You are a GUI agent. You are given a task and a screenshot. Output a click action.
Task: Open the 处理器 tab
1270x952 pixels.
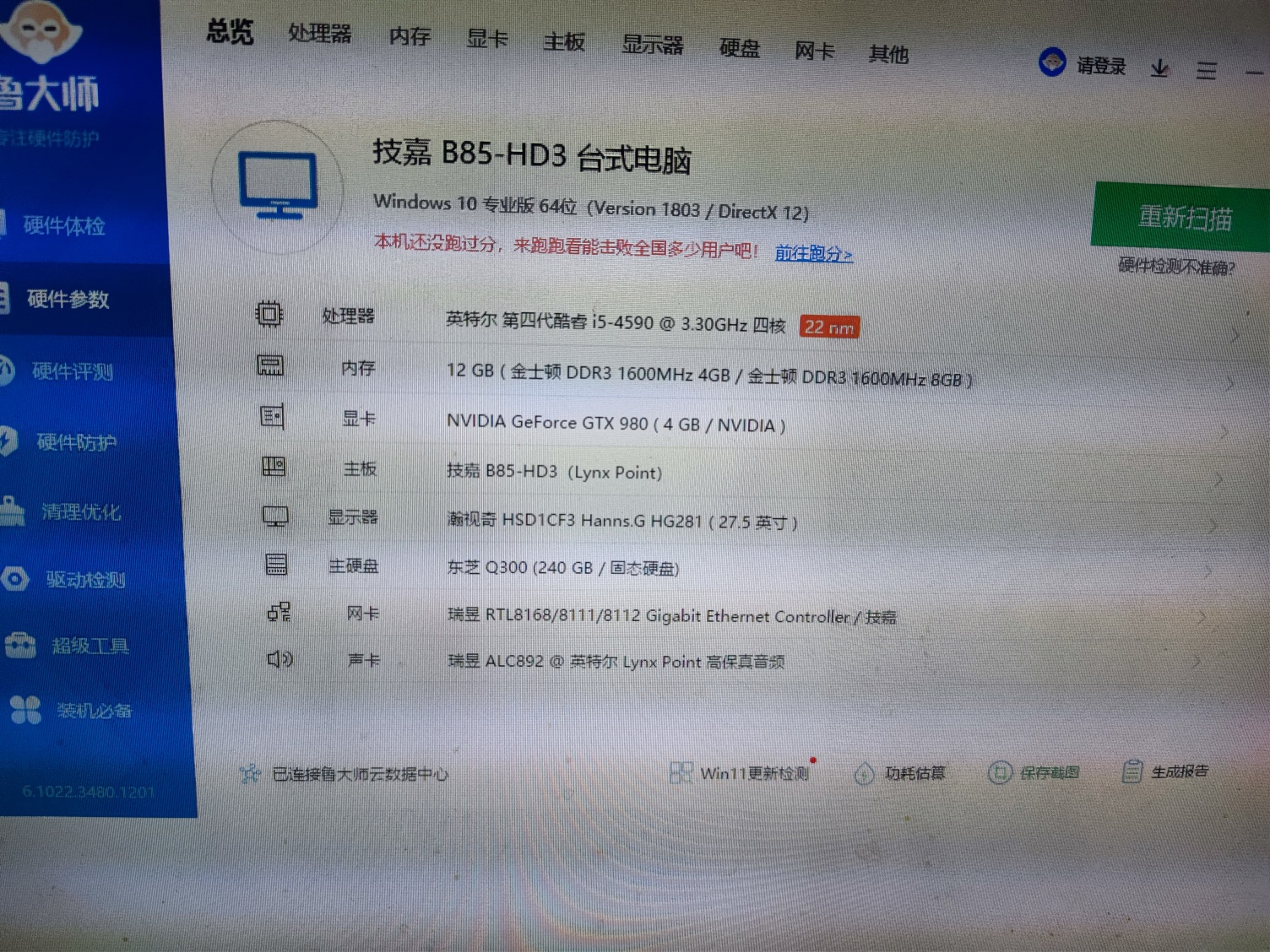[319, 33]
